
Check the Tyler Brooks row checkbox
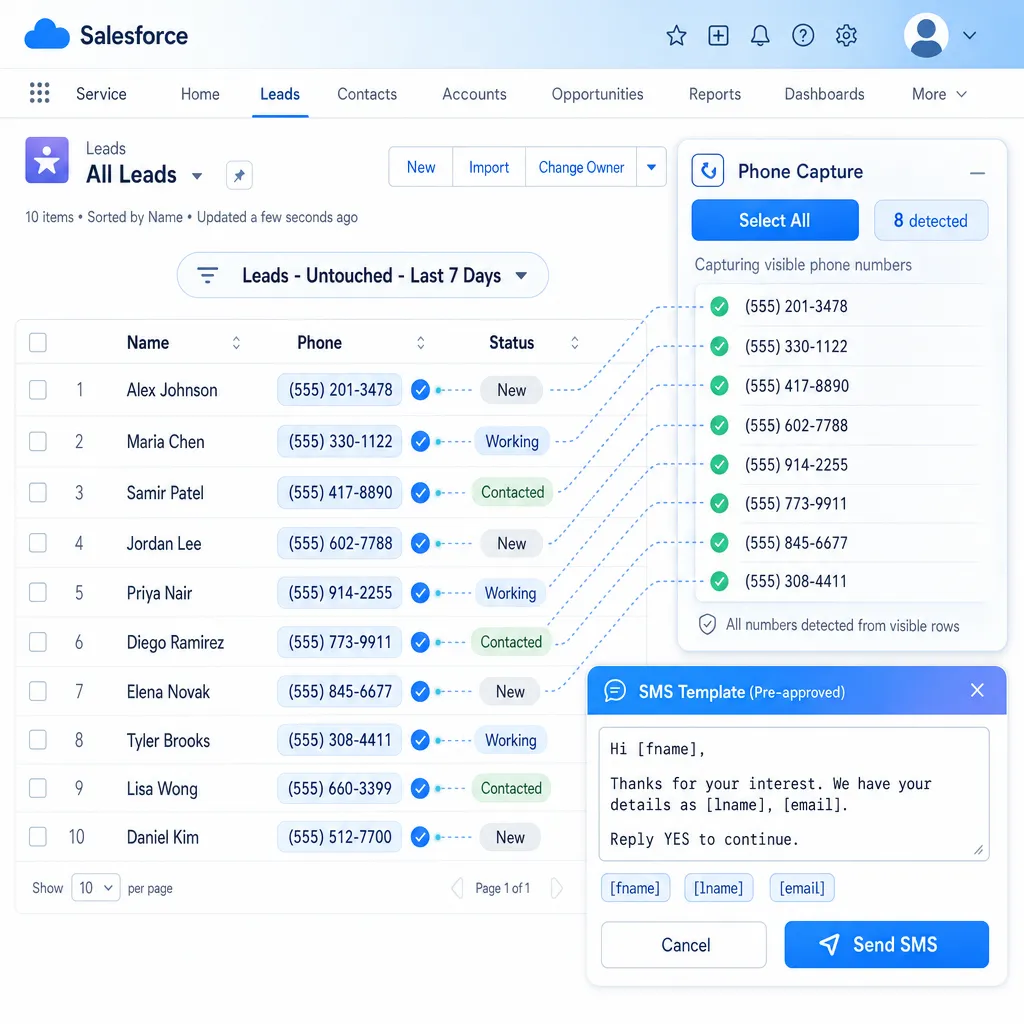38,740
